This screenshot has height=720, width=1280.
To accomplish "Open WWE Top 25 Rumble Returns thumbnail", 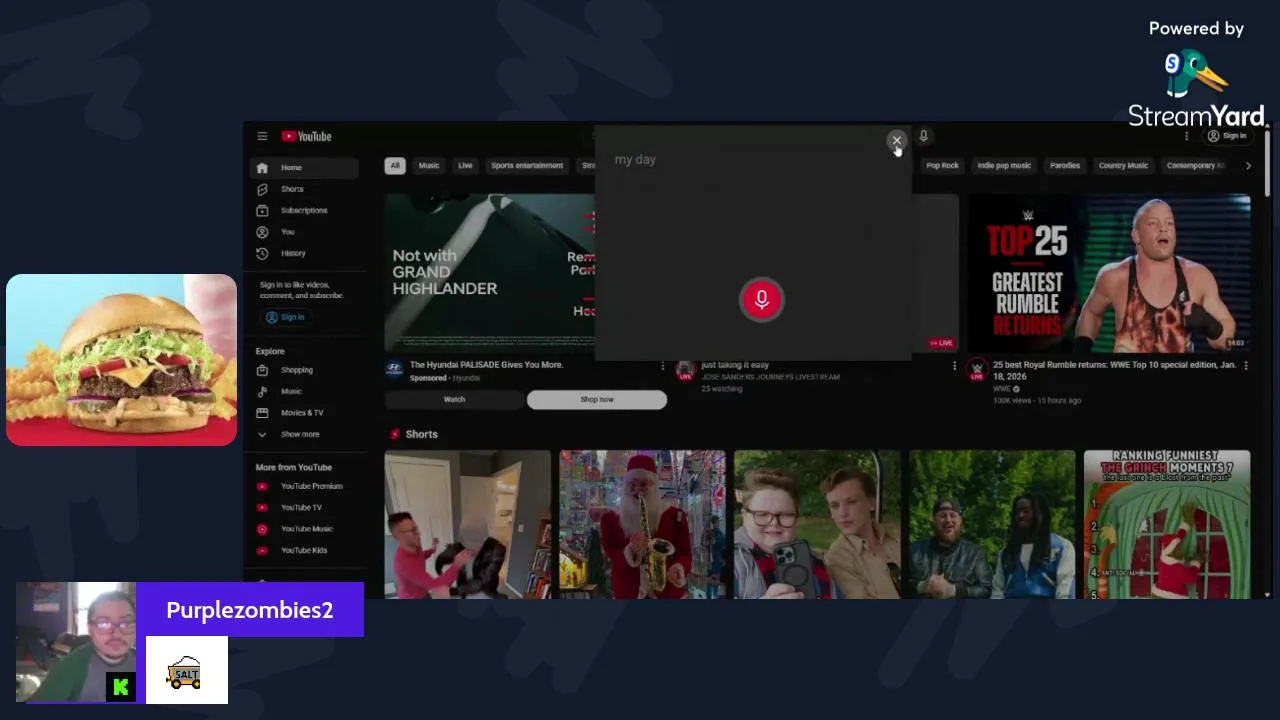I will (1109, 272).
